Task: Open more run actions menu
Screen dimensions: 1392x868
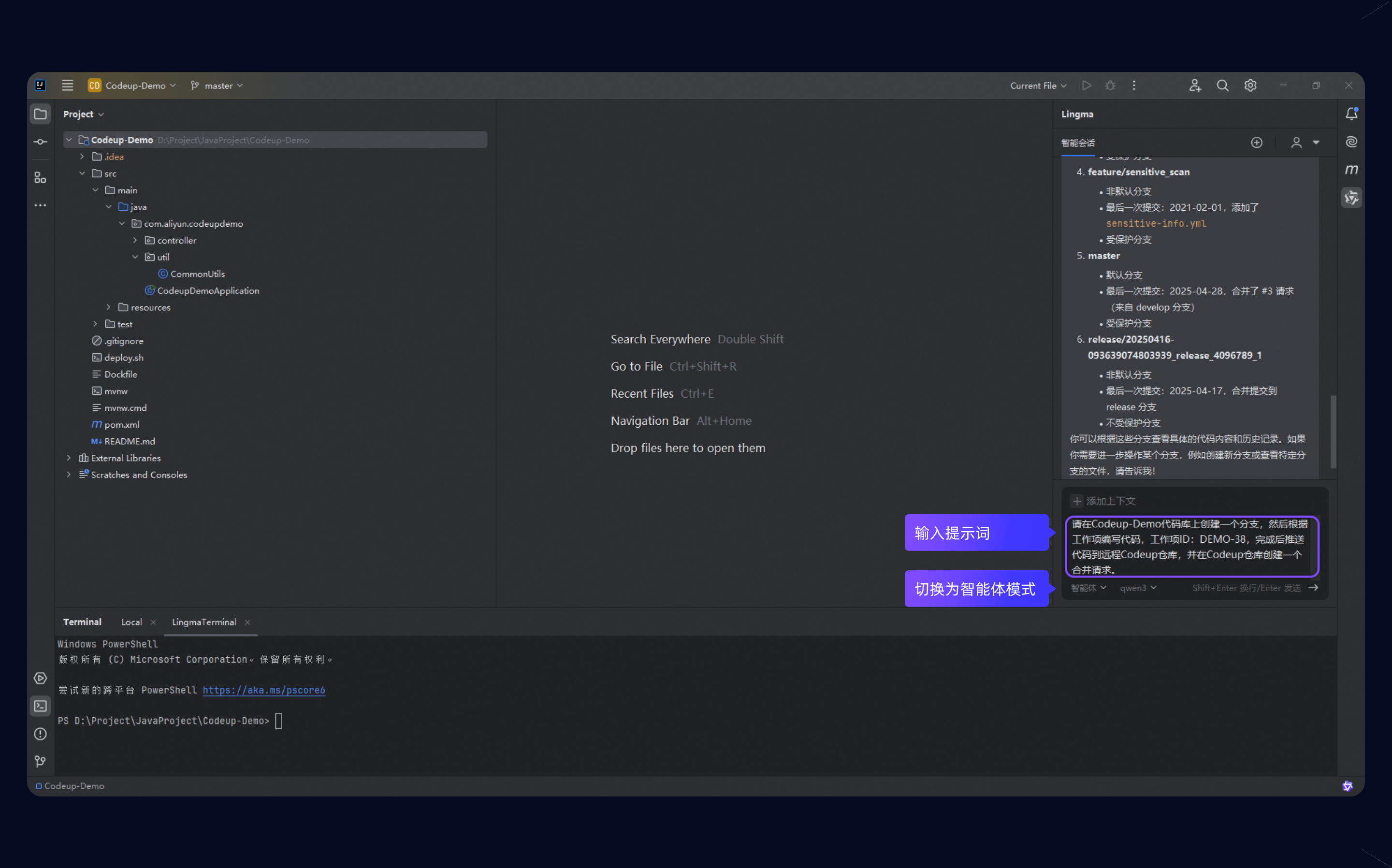Action: pyautogui.click(x=1134, y=86)
